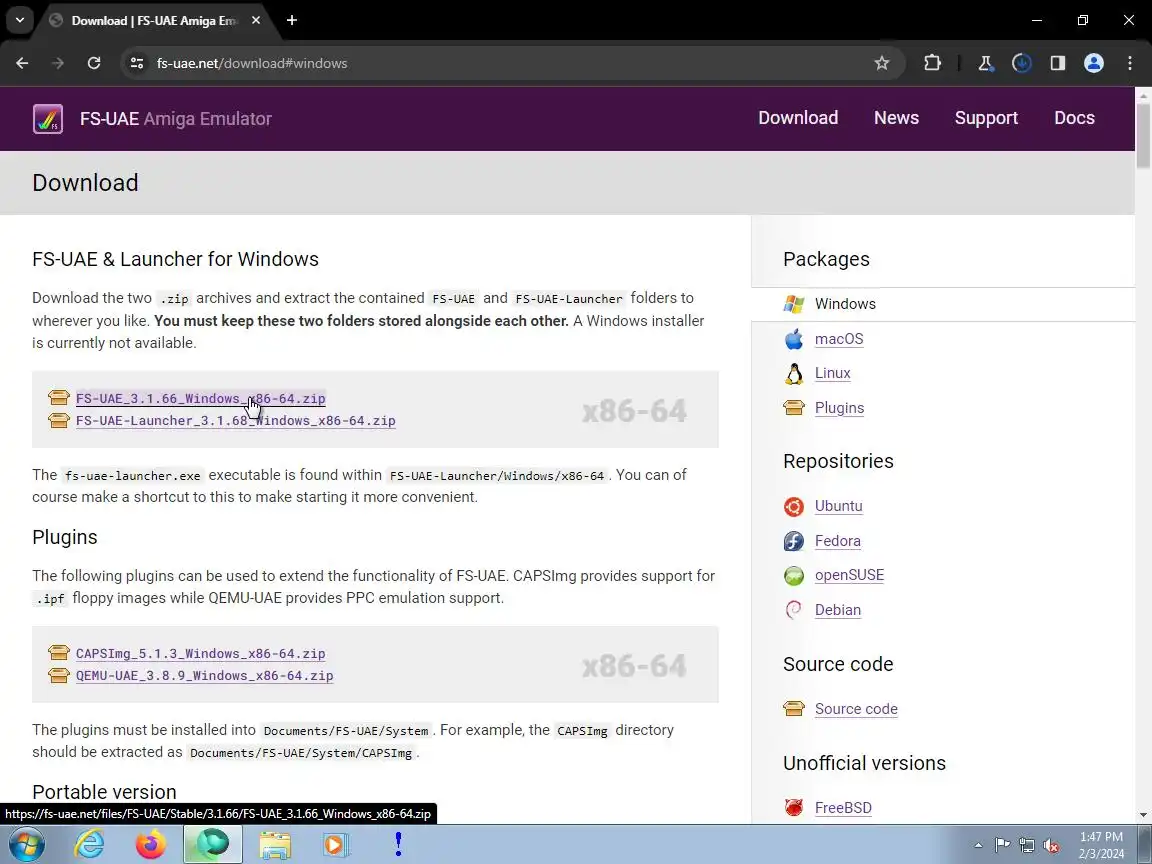The image size is (1152, 864).
Task: Open the Debian repository link
Action: coord(838,610)
